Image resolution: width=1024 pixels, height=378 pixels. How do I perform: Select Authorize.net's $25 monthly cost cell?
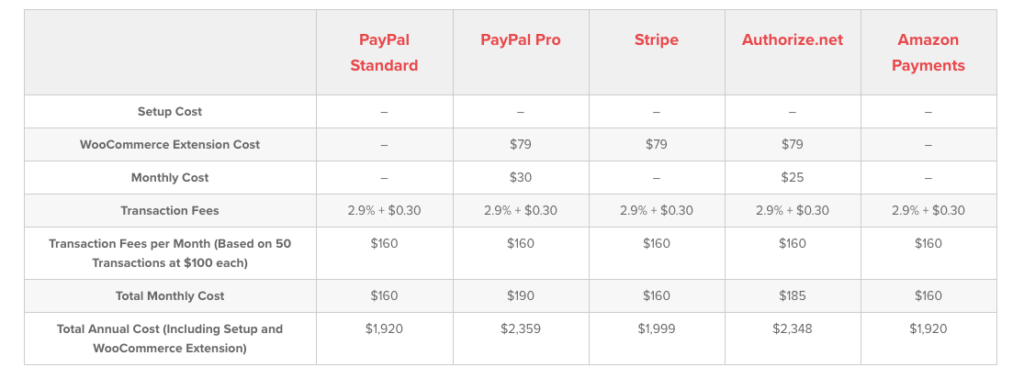[792, 178]
